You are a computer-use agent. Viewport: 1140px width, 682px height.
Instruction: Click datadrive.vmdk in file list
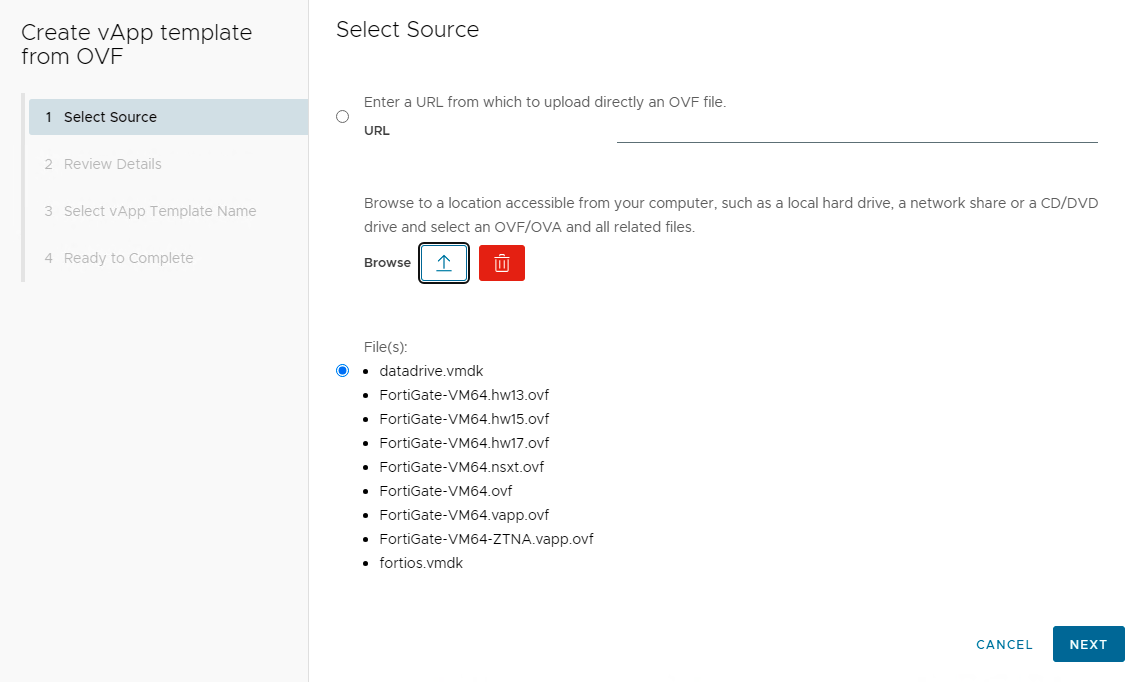pyautogui.click(x=431, y=371)
